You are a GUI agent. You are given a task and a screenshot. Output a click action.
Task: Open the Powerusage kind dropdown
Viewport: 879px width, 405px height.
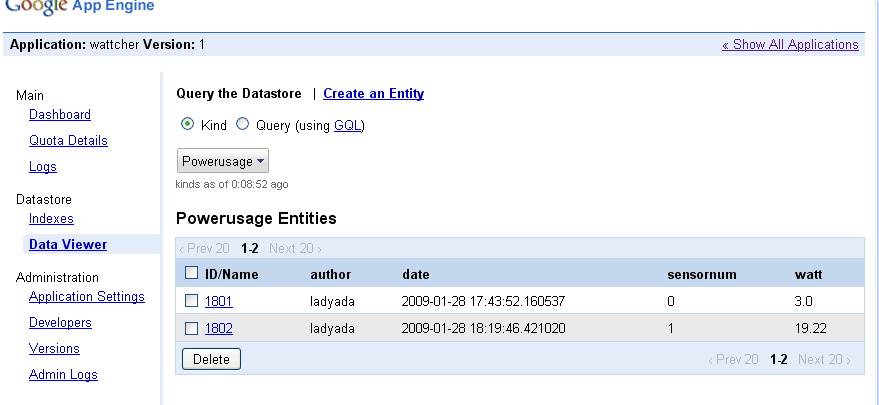(222, 161)
